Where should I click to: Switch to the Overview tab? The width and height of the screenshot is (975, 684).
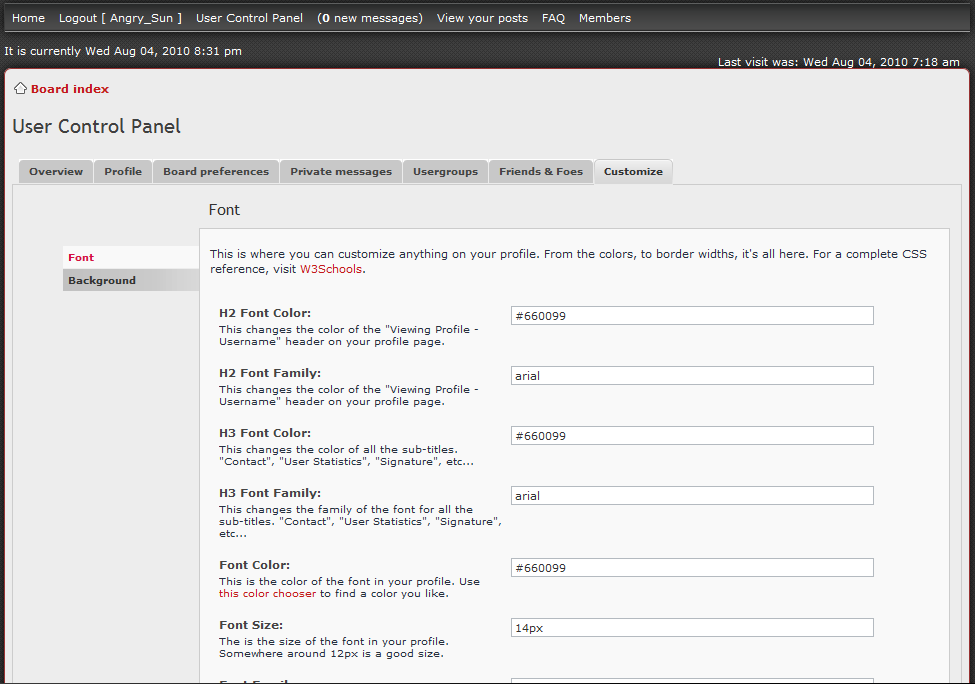point(56,172)
